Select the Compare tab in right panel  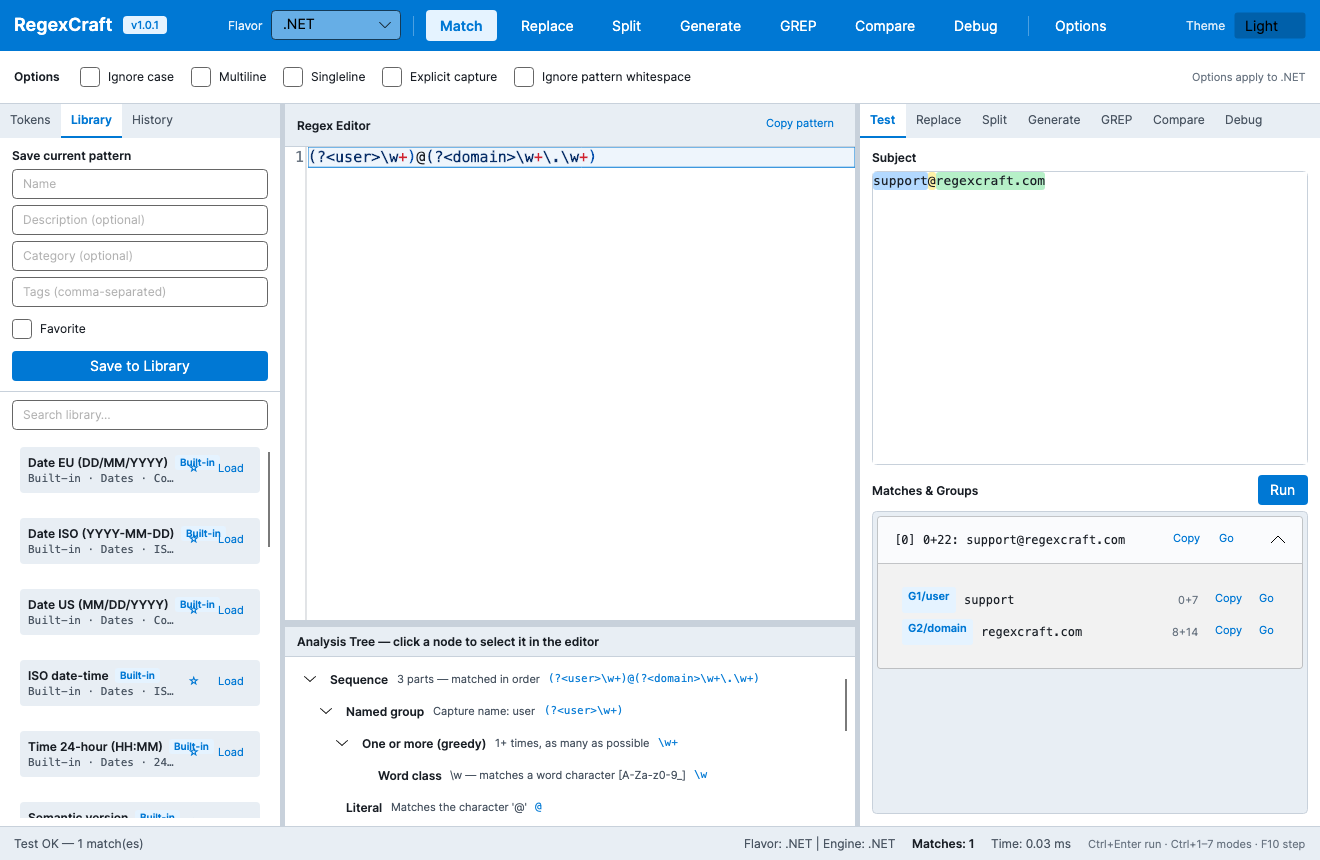(x=1179, y=120)
